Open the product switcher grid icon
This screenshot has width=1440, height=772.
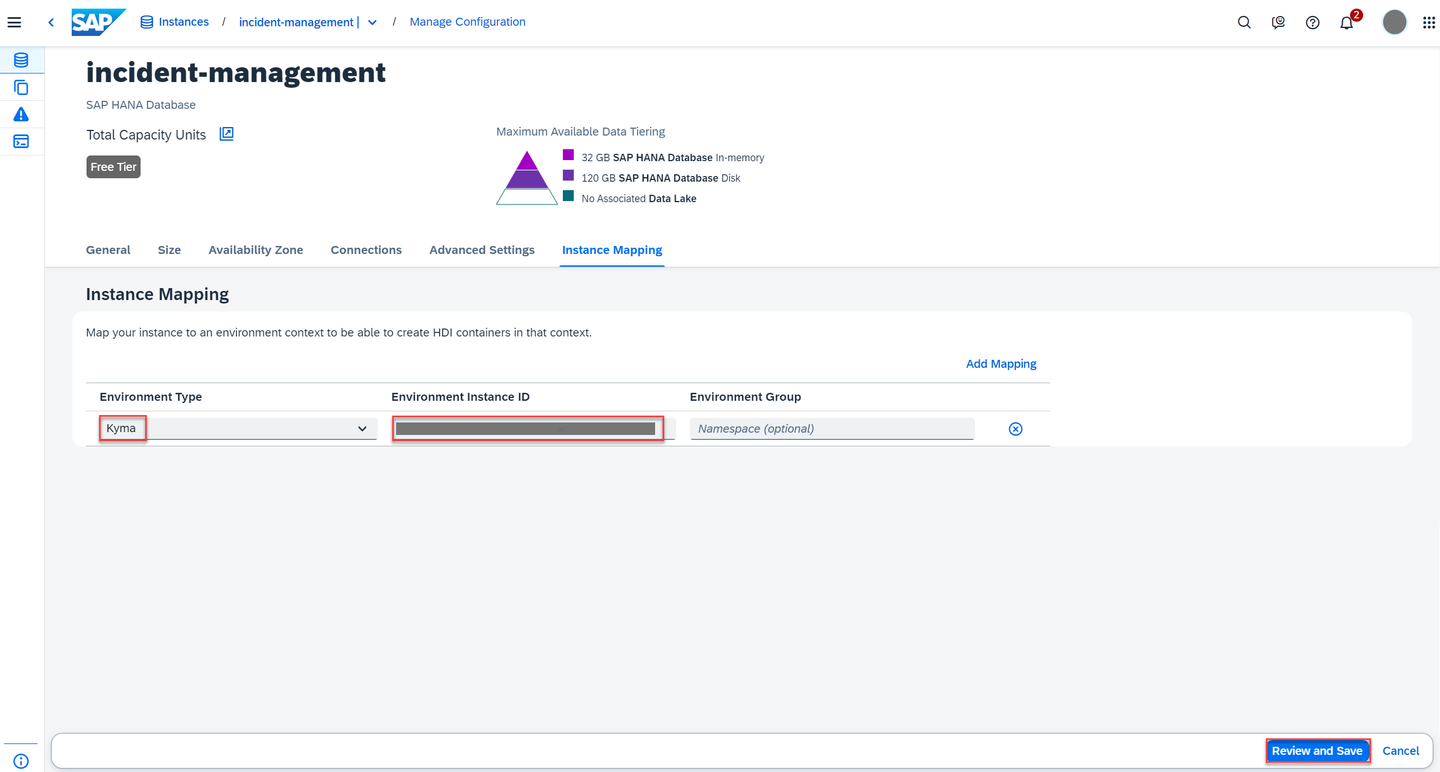[x=1428, y=22]
